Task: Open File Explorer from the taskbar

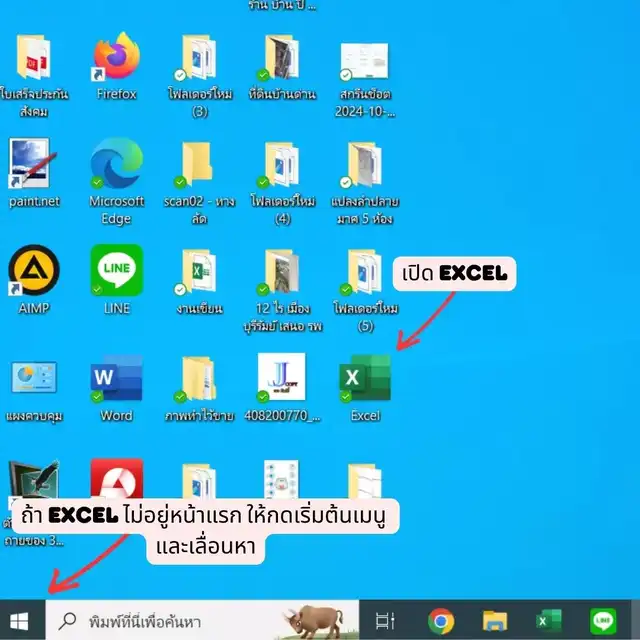Action: click(495, 621)
